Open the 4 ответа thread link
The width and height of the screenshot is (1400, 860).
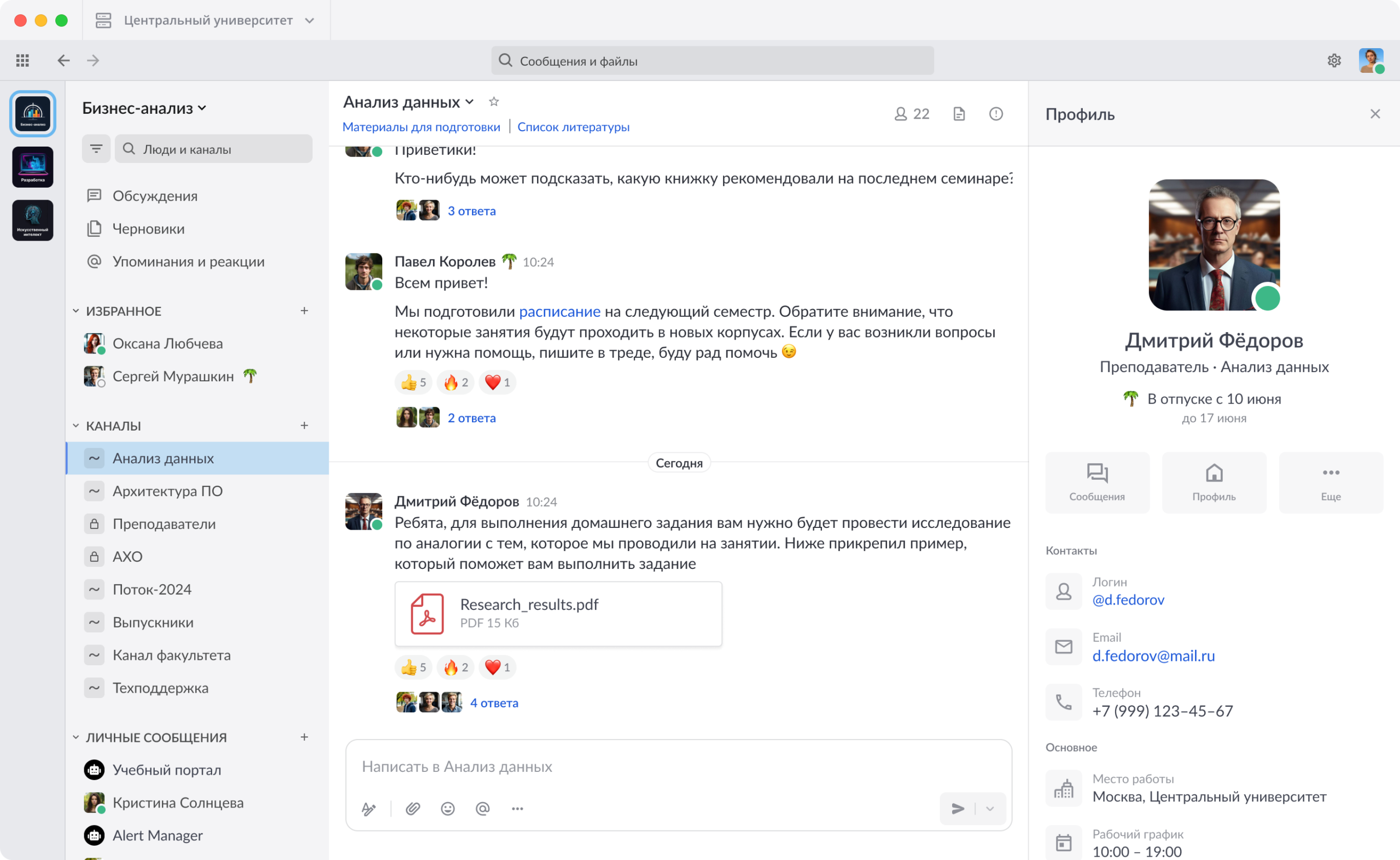(x=493, y=703)
